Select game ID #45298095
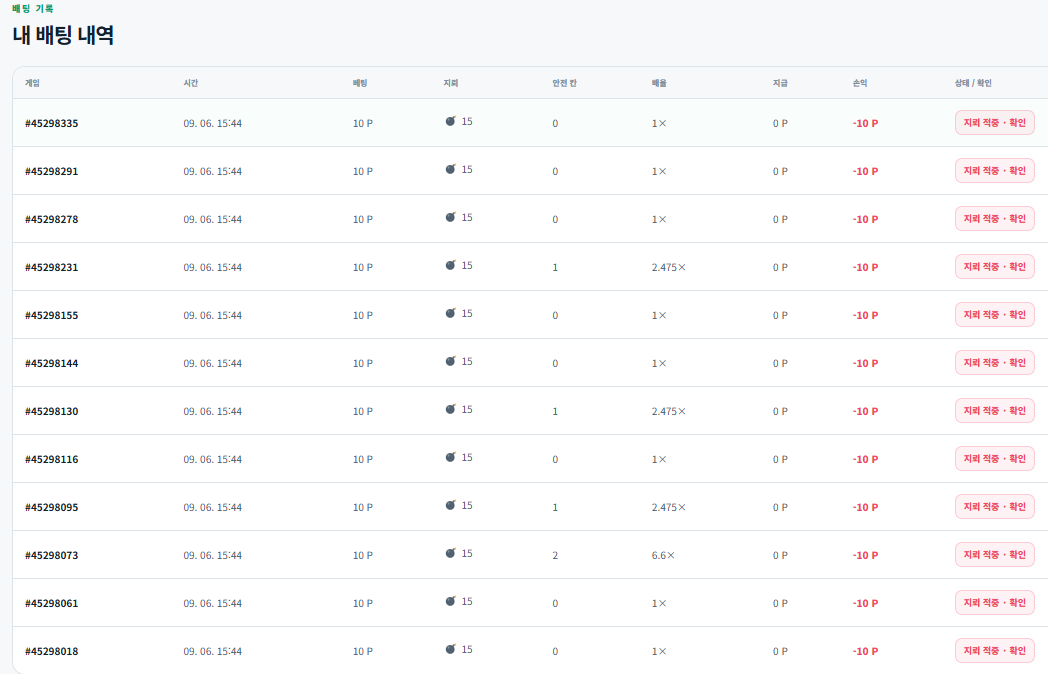The height and width of the screenshot is (674, 1048). 51,508
